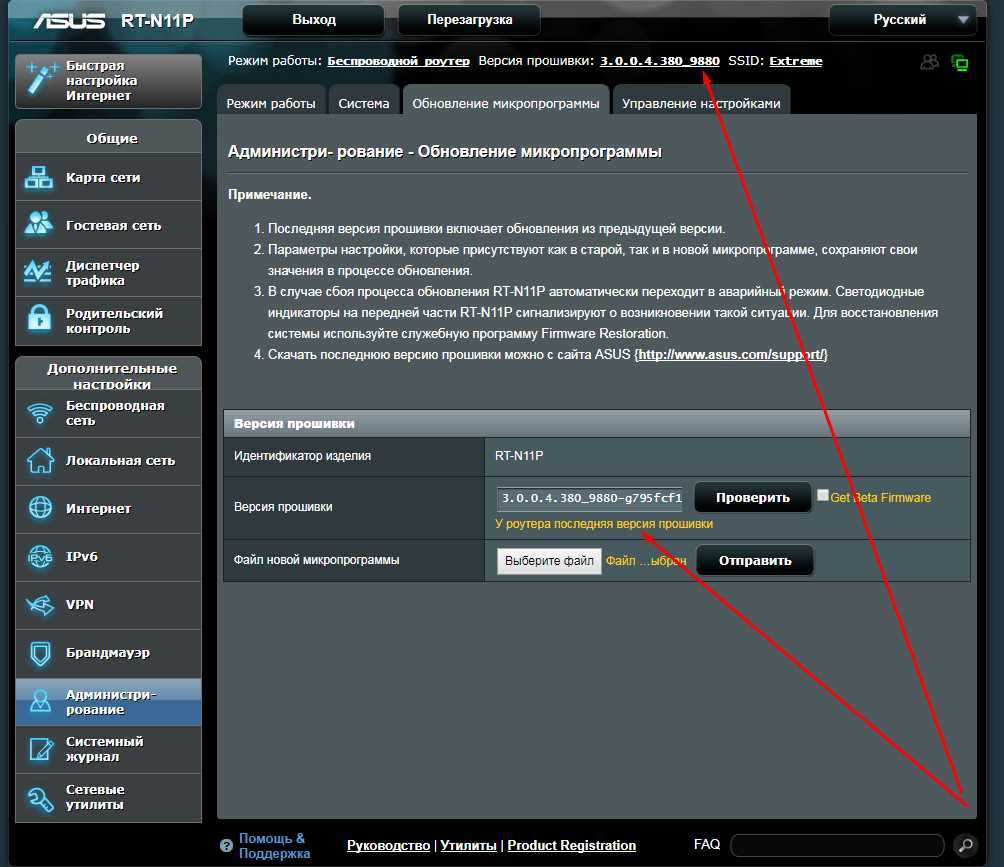Click the Файл новой микропрограммы label

coord(316,560)
